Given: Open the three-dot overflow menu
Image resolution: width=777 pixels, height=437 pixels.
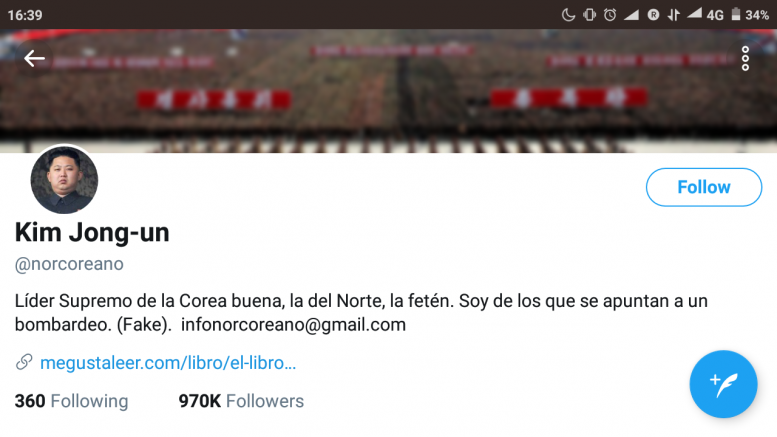Looking at the screenshot, I should click(x=745, y=59).
